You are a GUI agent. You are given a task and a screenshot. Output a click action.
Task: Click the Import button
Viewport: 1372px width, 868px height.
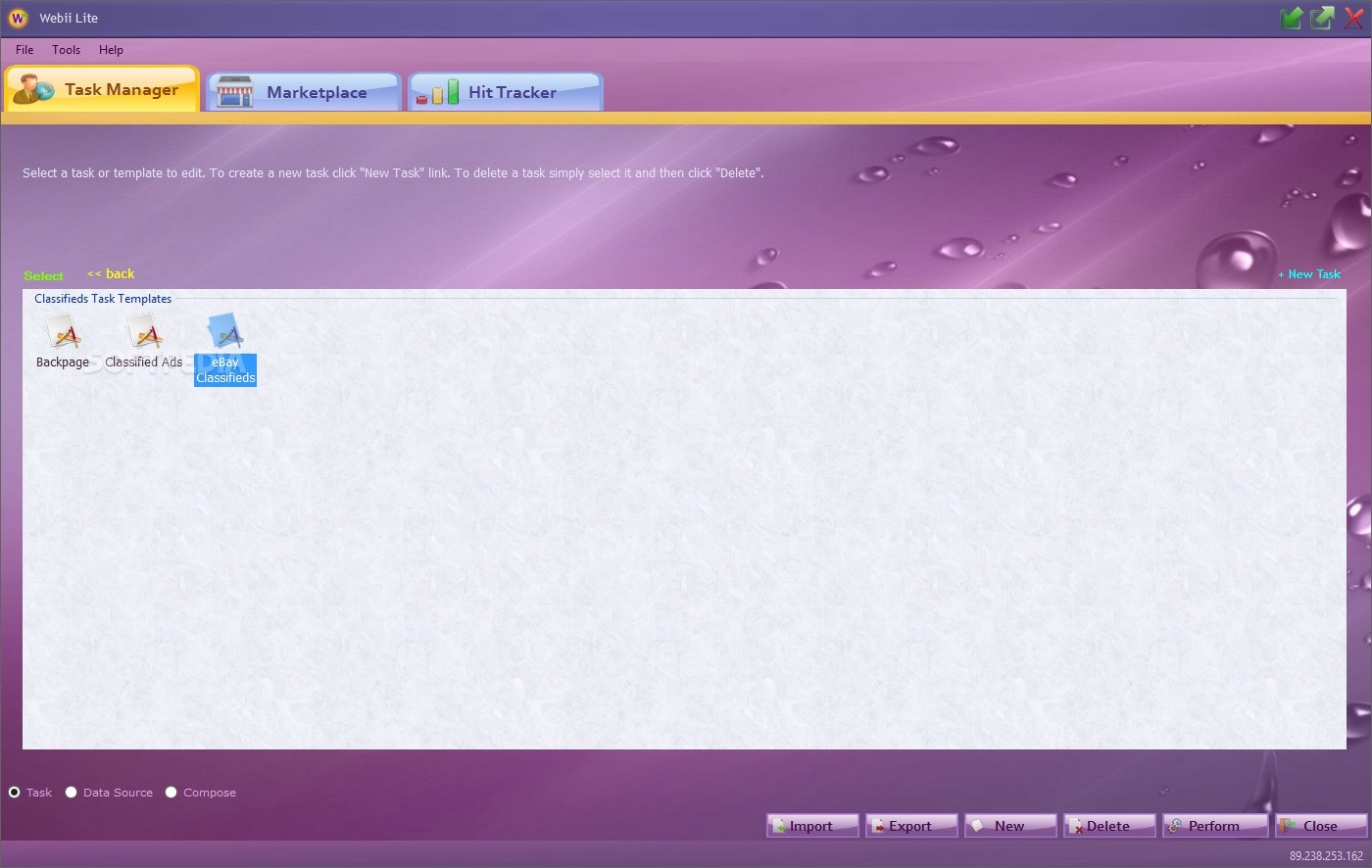click(x=812, y=826)
